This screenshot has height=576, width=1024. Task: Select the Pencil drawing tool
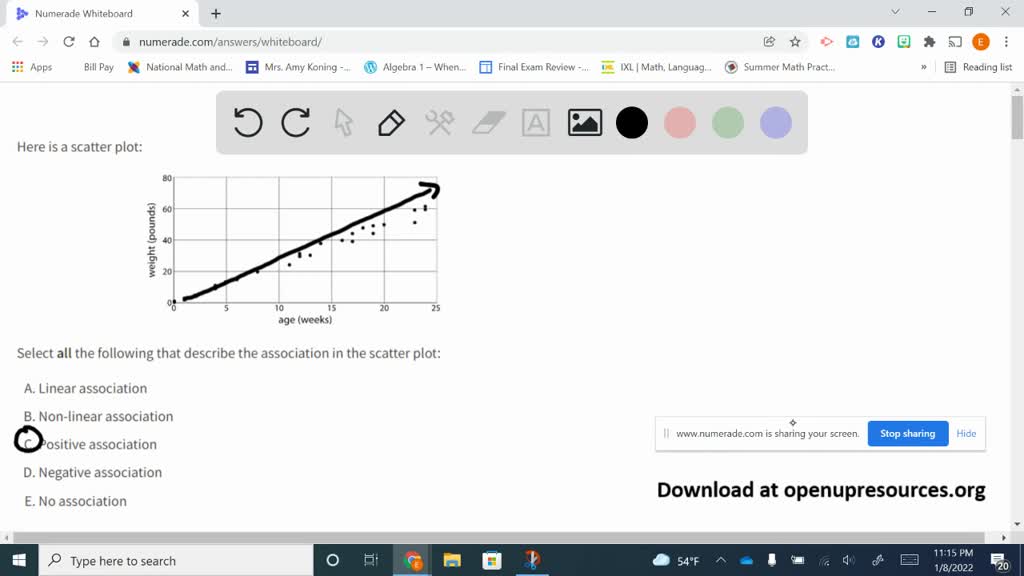pyautogui.click(x=391, y=122)
